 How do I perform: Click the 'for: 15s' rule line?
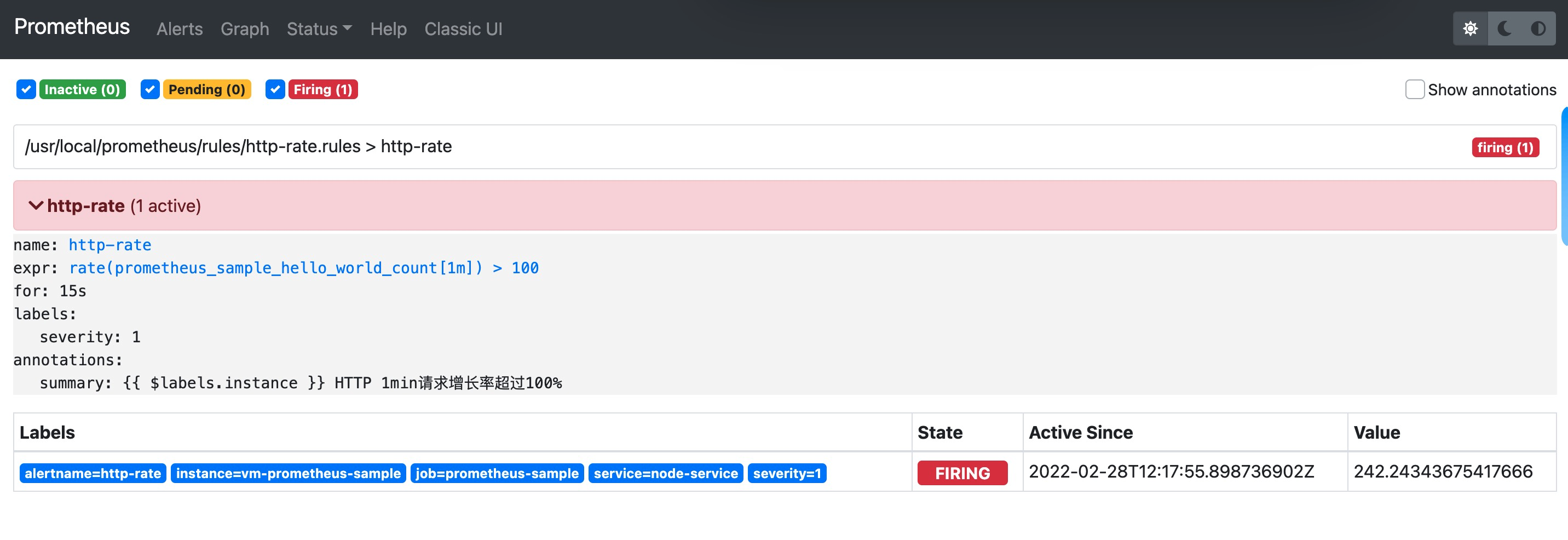point(50,291)
